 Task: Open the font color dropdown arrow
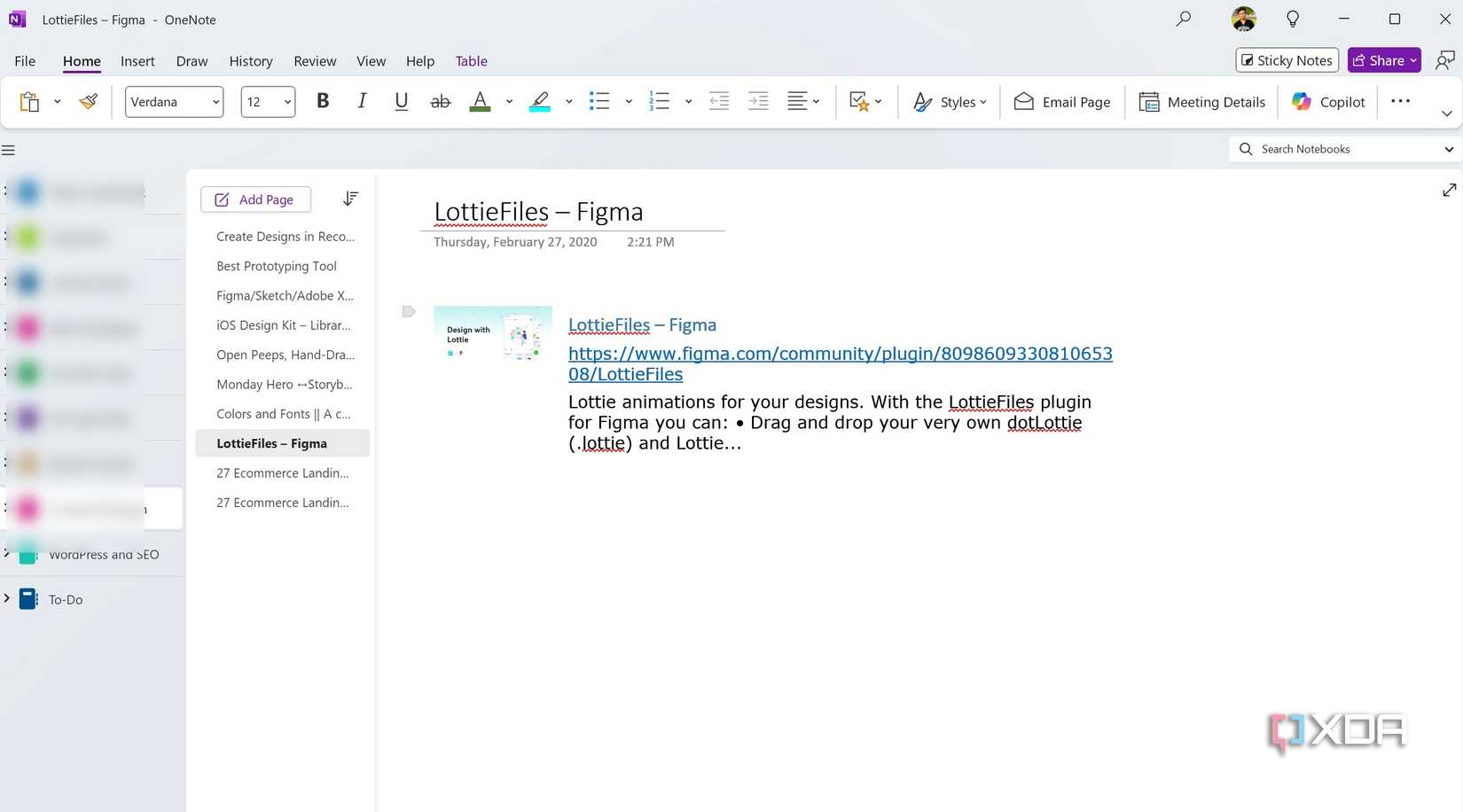(509, 102)
